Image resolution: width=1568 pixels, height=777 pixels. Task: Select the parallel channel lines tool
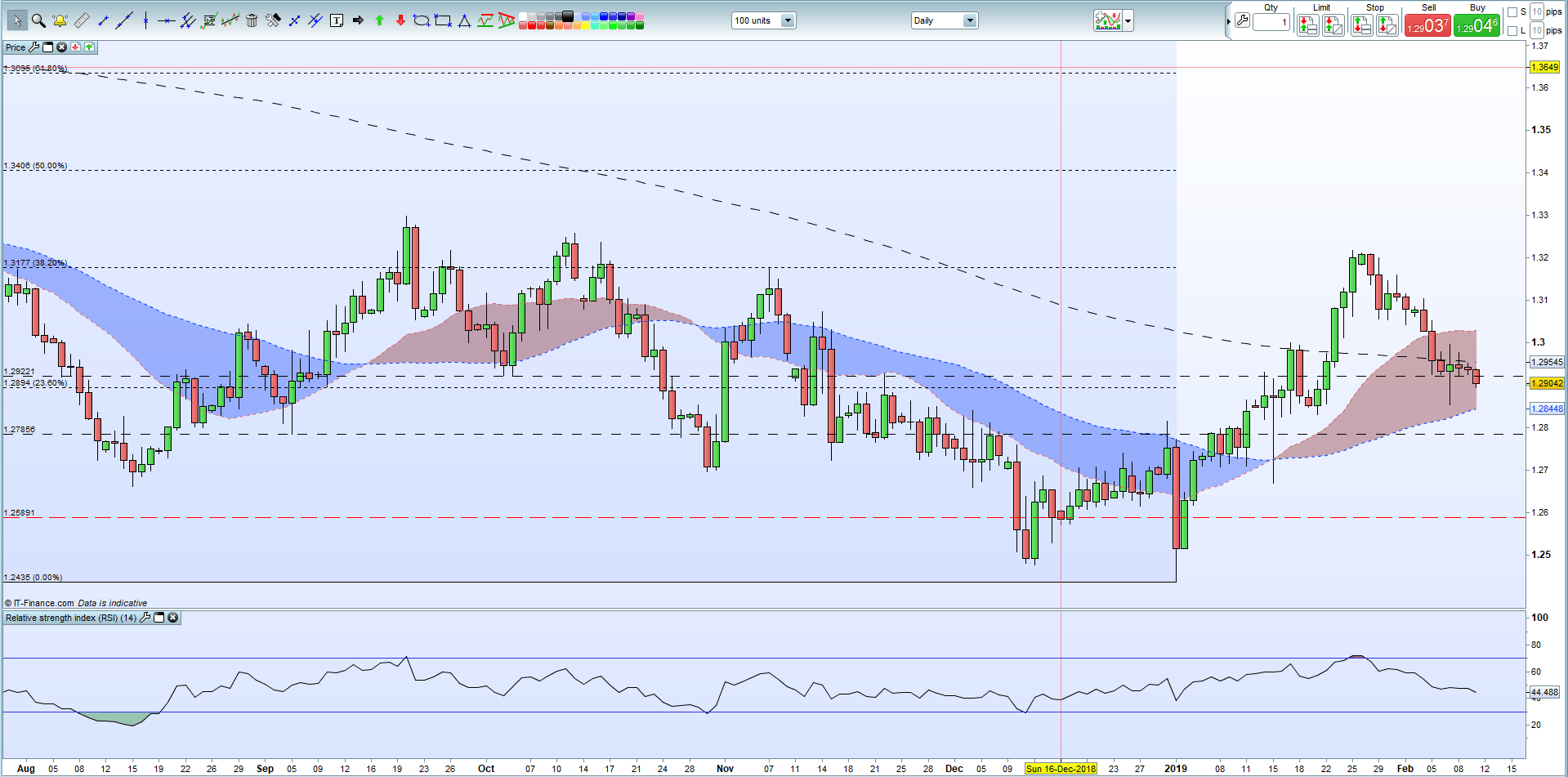[x=187, y=20]
